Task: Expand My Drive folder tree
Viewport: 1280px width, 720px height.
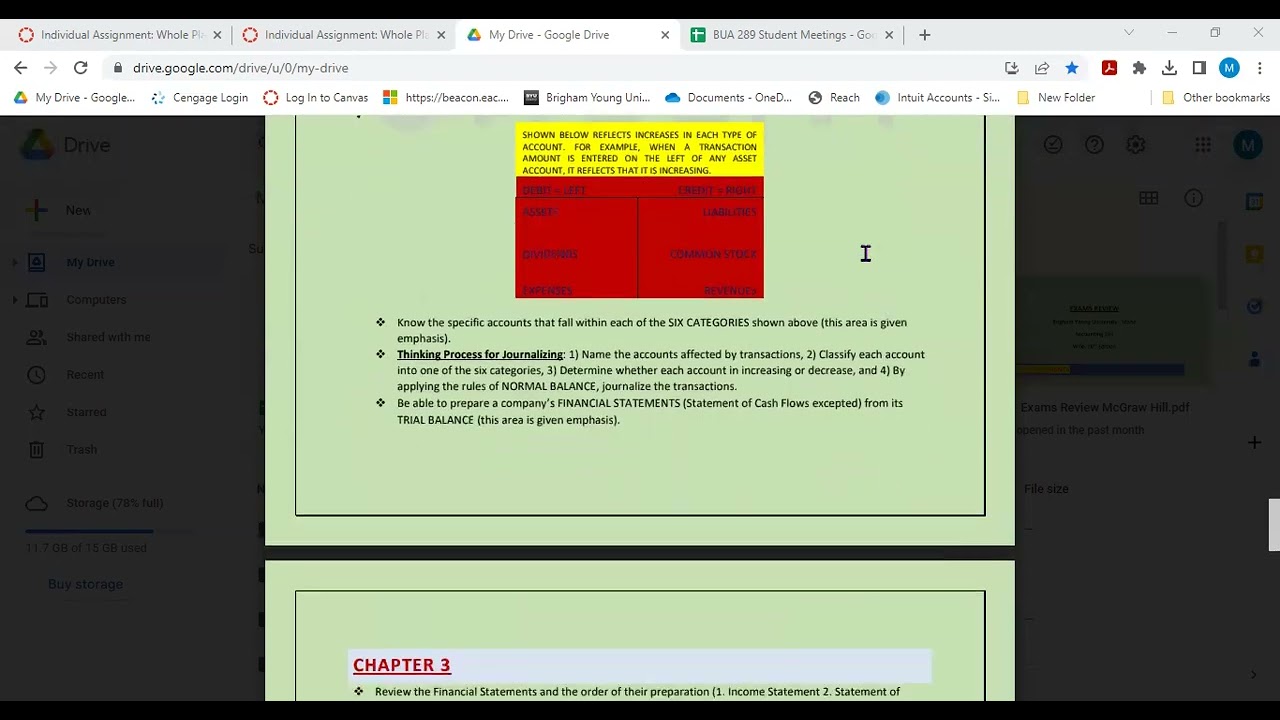Action: pyautogui.click(x=15, y=263)
